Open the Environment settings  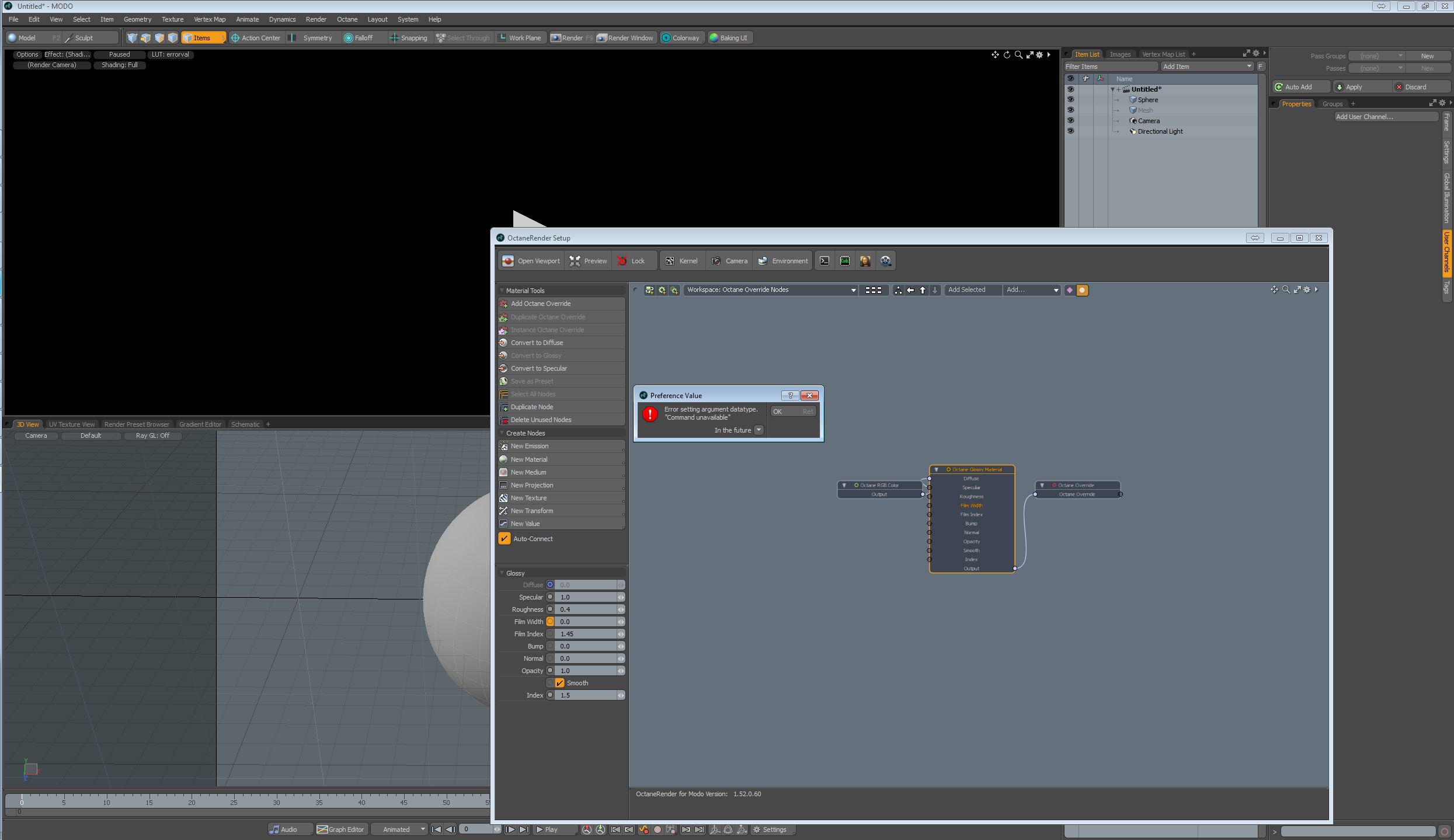pos(782,261)
